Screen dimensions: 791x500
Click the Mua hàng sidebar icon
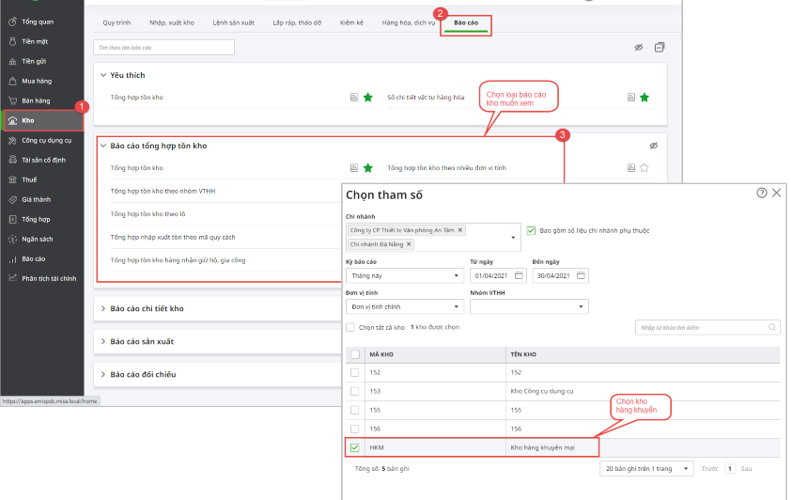click(x=12, y=81)
